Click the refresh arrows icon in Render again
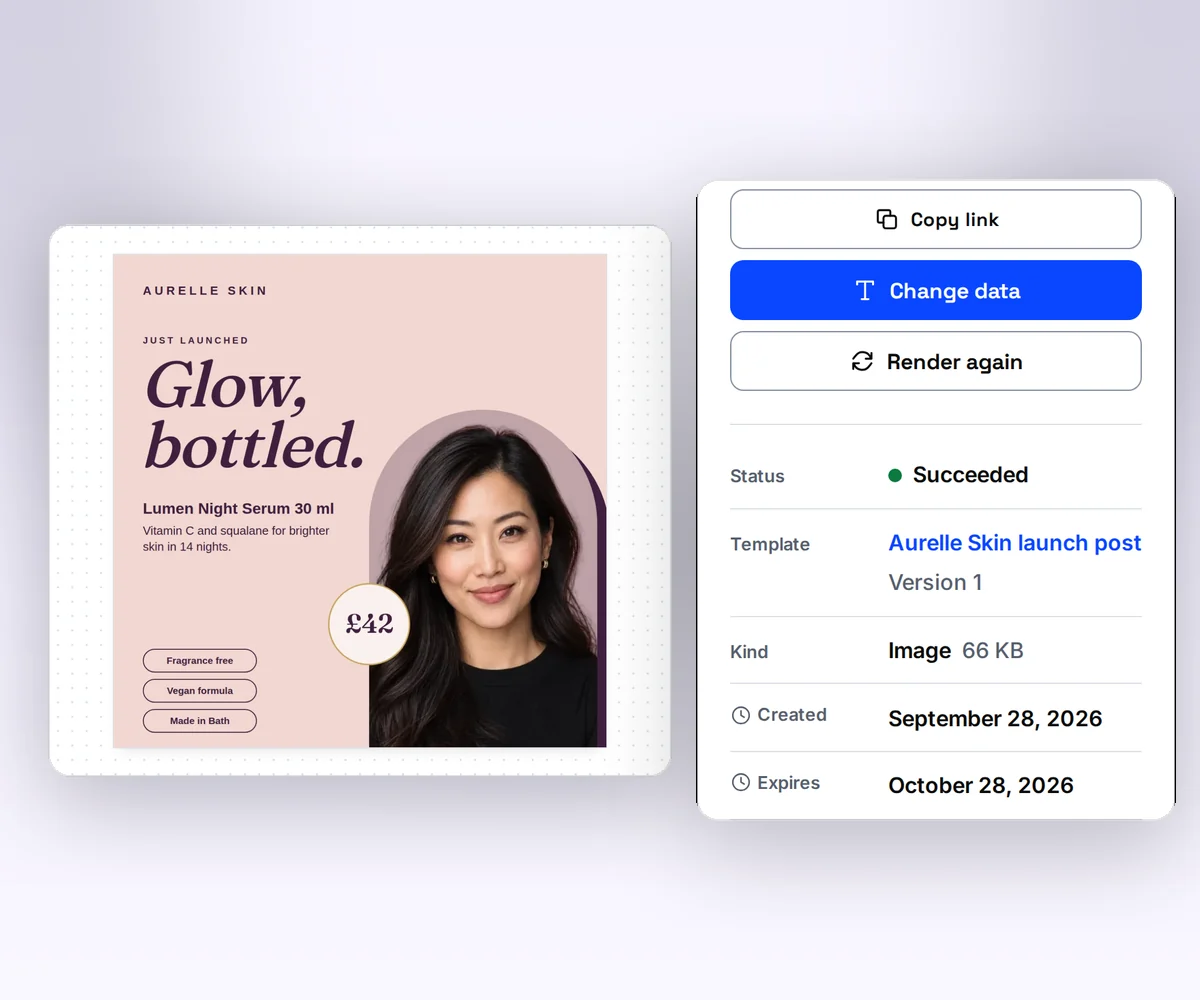 click(862, 361)
